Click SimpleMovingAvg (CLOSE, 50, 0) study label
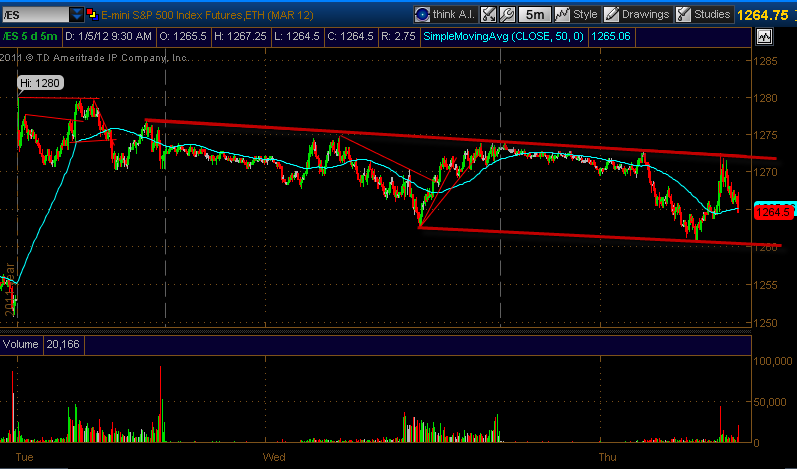 [x=503, y=37]
